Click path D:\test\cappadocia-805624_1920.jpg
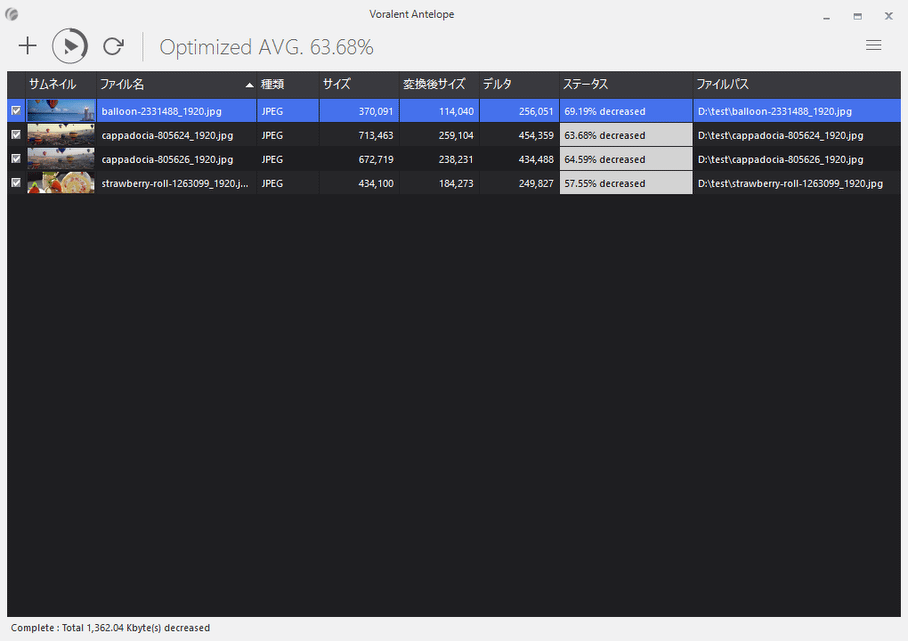Viewport: 908px width, 641px height. 781,135
